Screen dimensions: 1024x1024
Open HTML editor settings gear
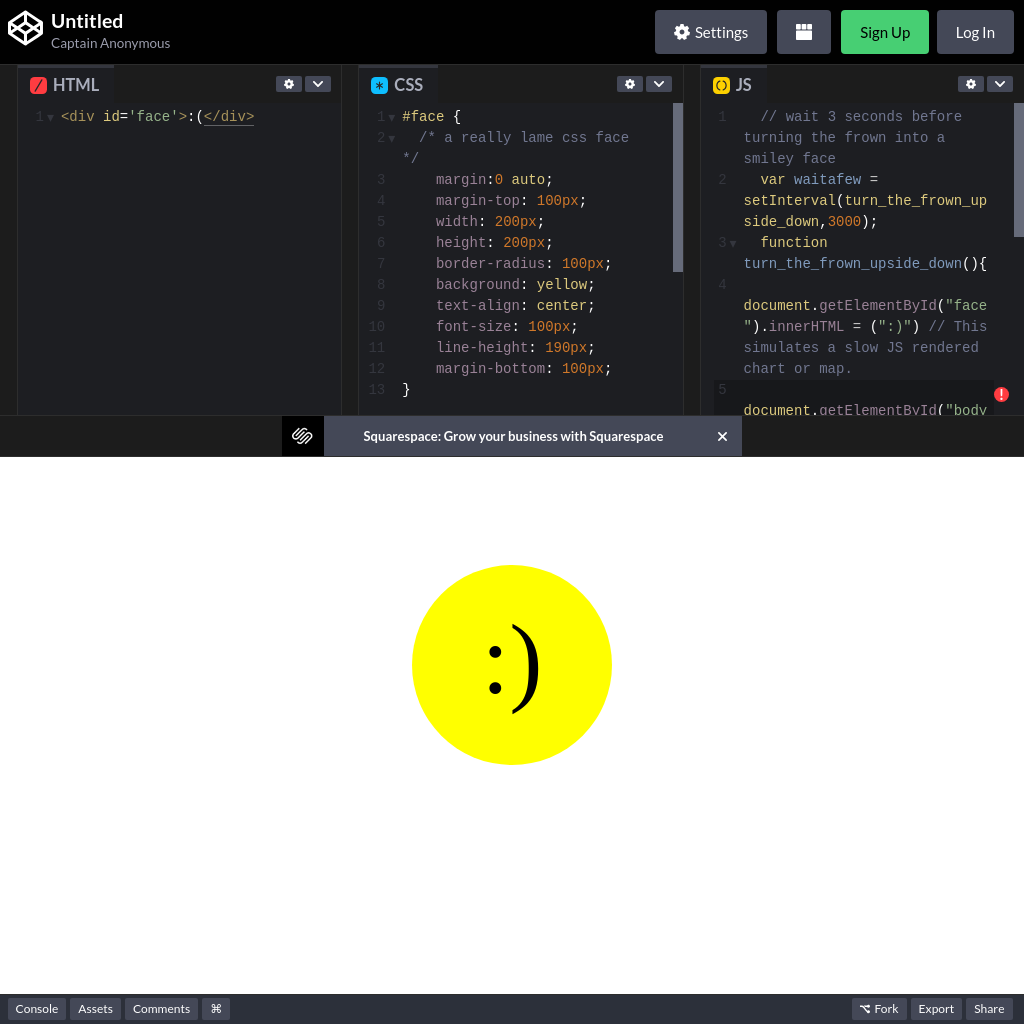[x=289, y=84]
